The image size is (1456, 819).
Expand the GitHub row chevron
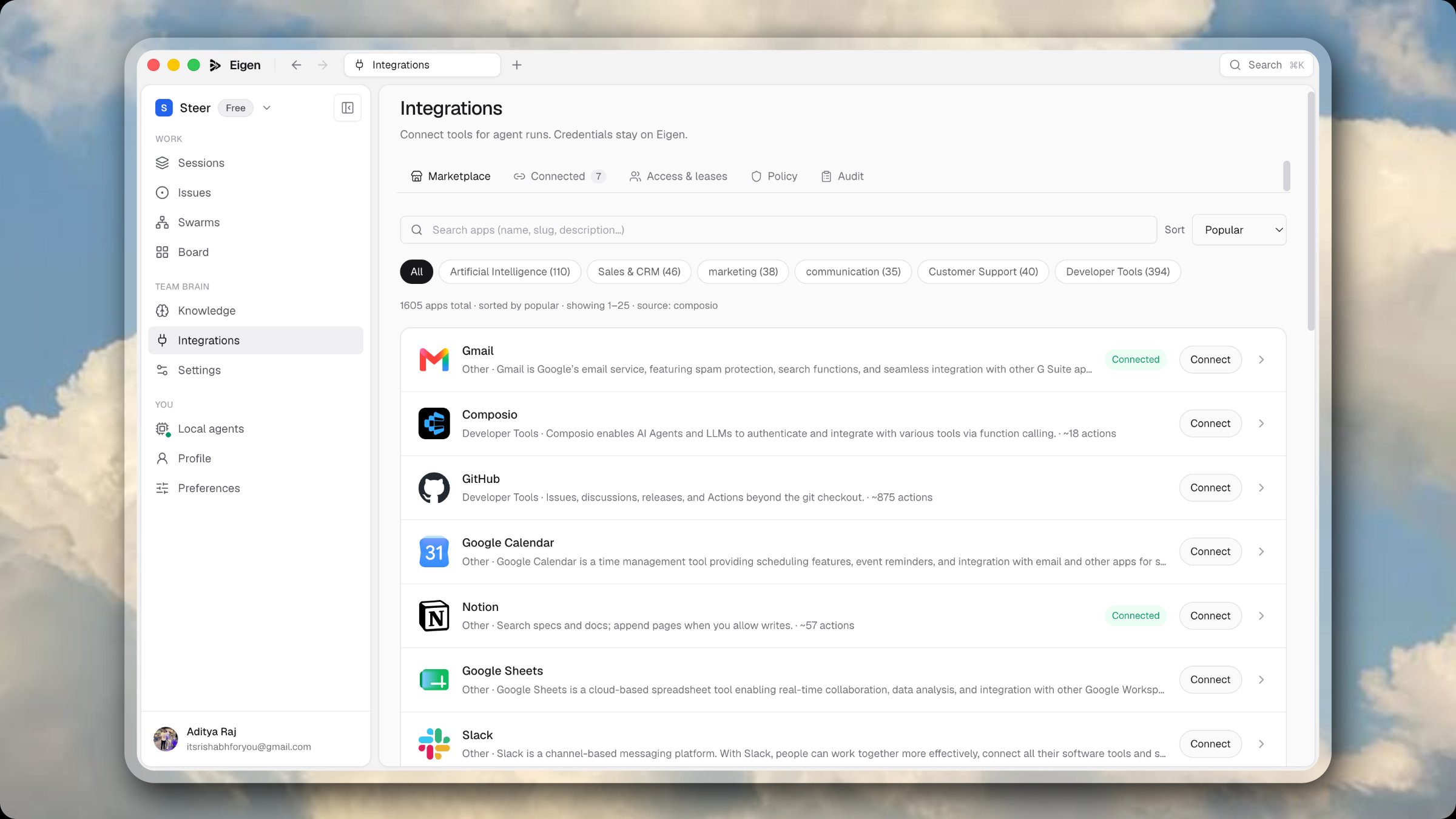click(x=1261, y=488)
